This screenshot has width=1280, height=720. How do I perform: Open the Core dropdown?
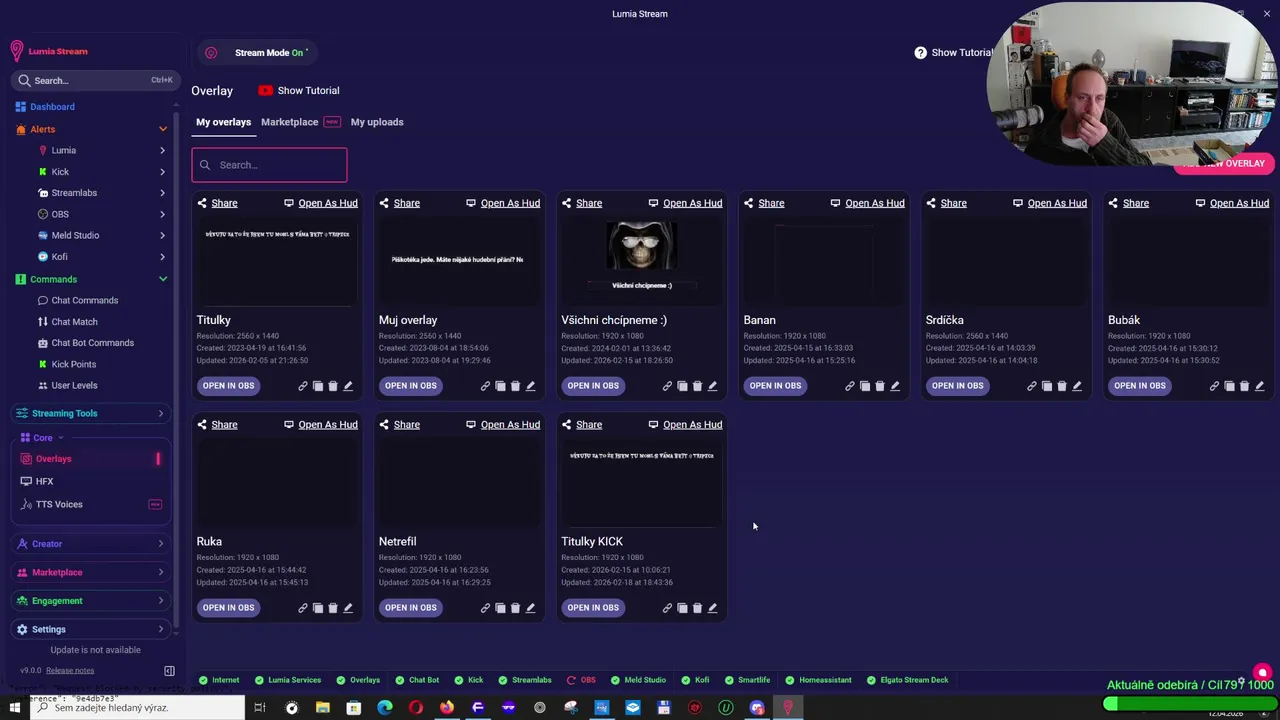point(42,438)
